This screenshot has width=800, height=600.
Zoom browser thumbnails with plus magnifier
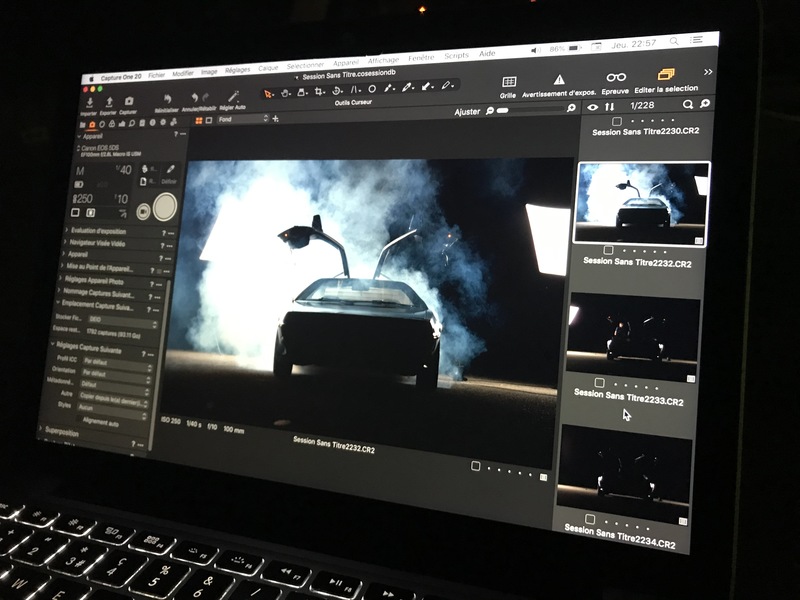tap(705, 104)
